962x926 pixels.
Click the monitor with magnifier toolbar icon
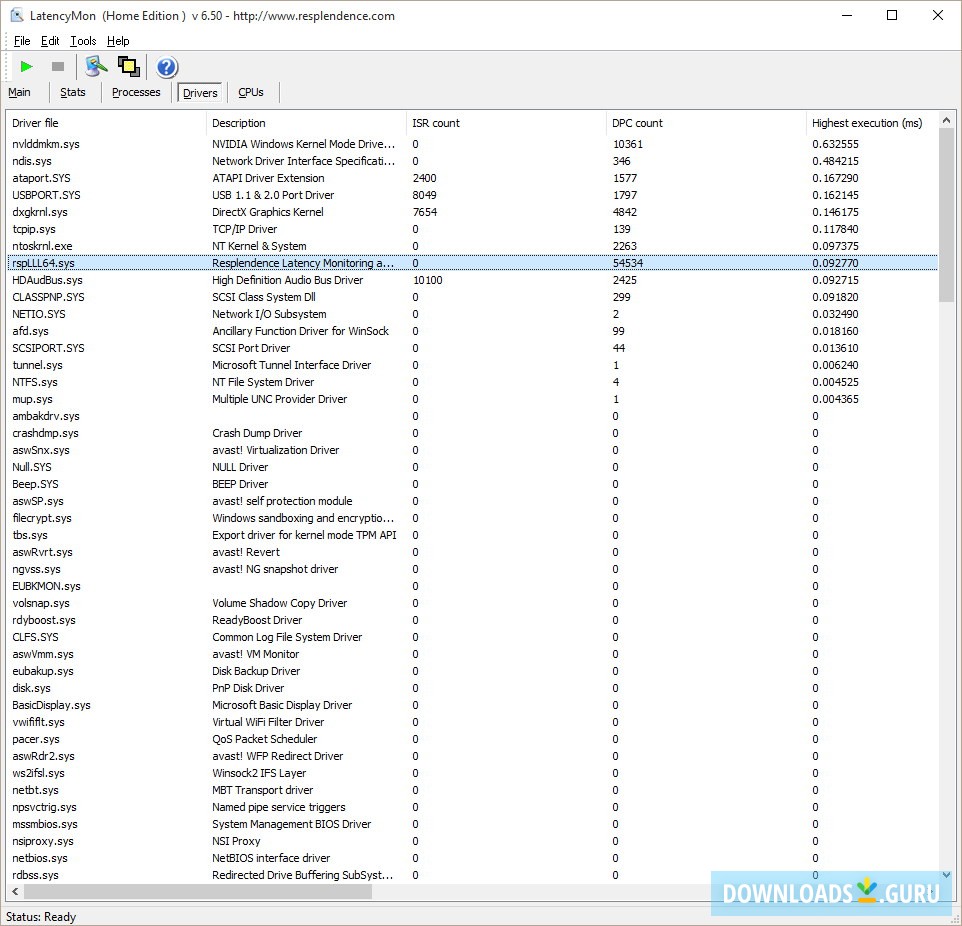tap(96, 67)
